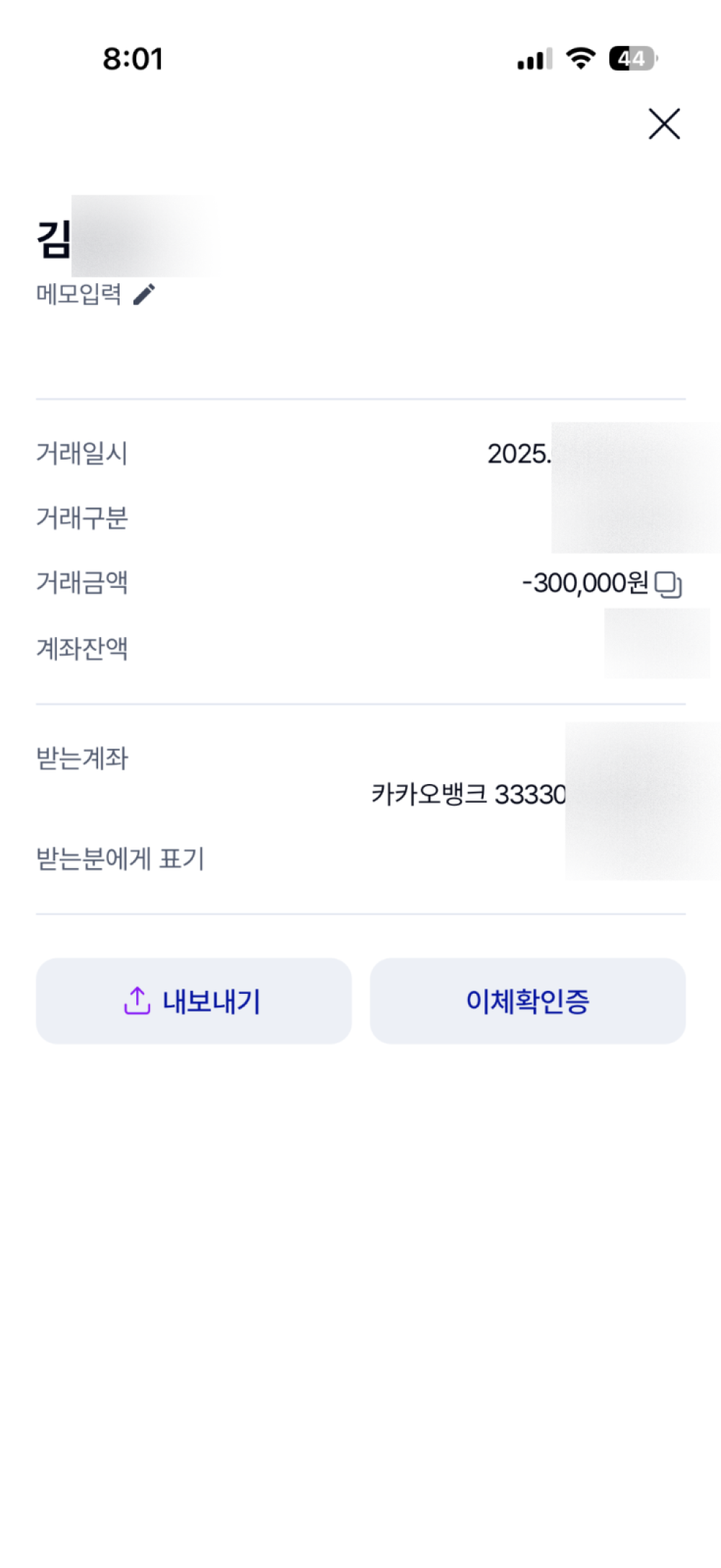This screenshot has width=721, height=1568.
Task: Open the 이체확인증 transfer certificate
Action: pyautogui.click(x=527, y=1001)
